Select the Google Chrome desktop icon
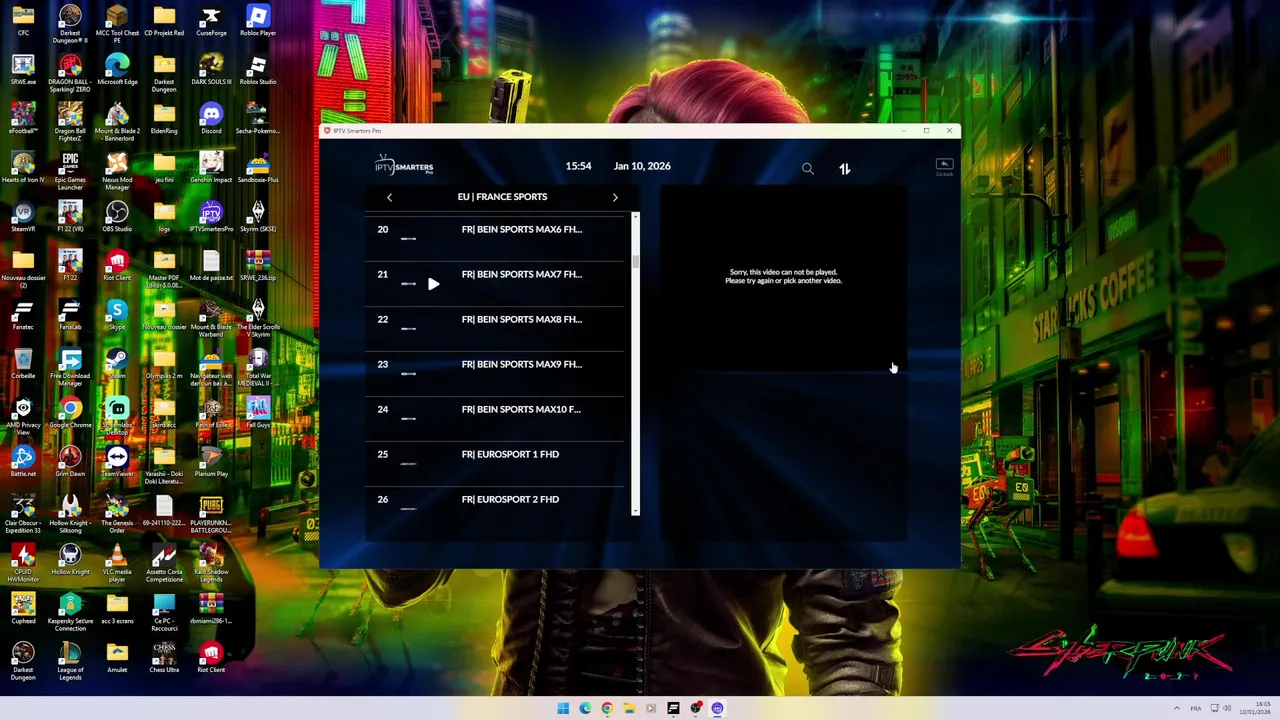This screenshot has width=1280, height=720. coord(70,413)
